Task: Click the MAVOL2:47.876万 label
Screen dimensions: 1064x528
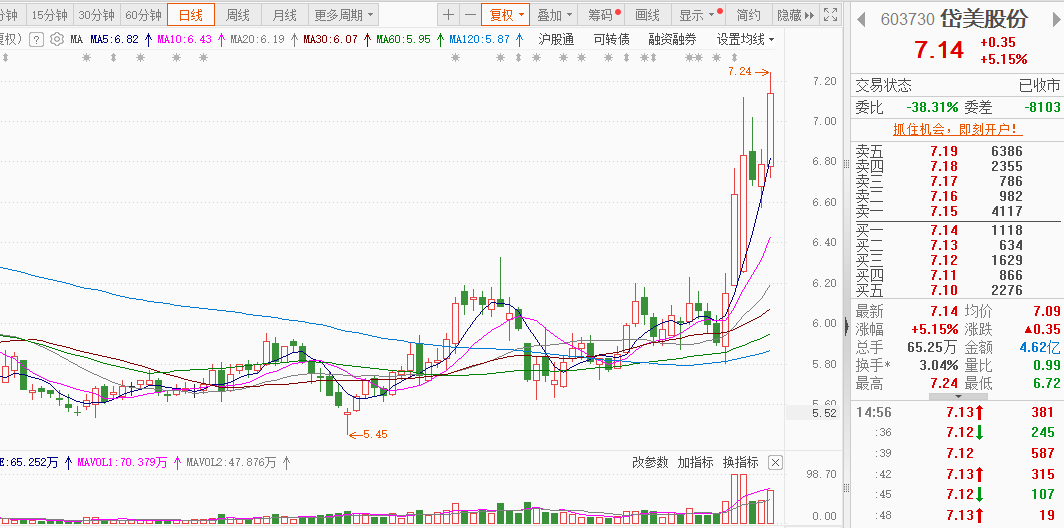Action: (232, 463)
